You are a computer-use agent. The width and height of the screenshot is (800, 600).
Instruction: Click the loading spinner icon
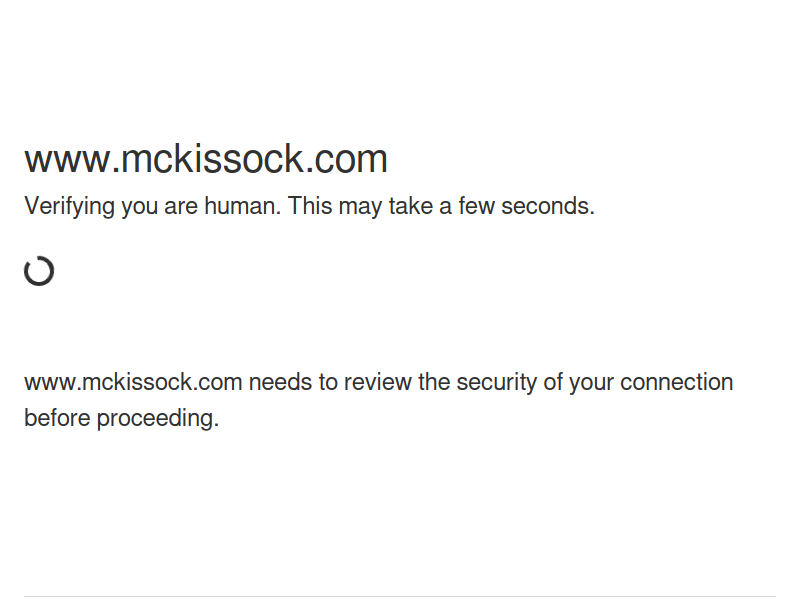point(39,271)
